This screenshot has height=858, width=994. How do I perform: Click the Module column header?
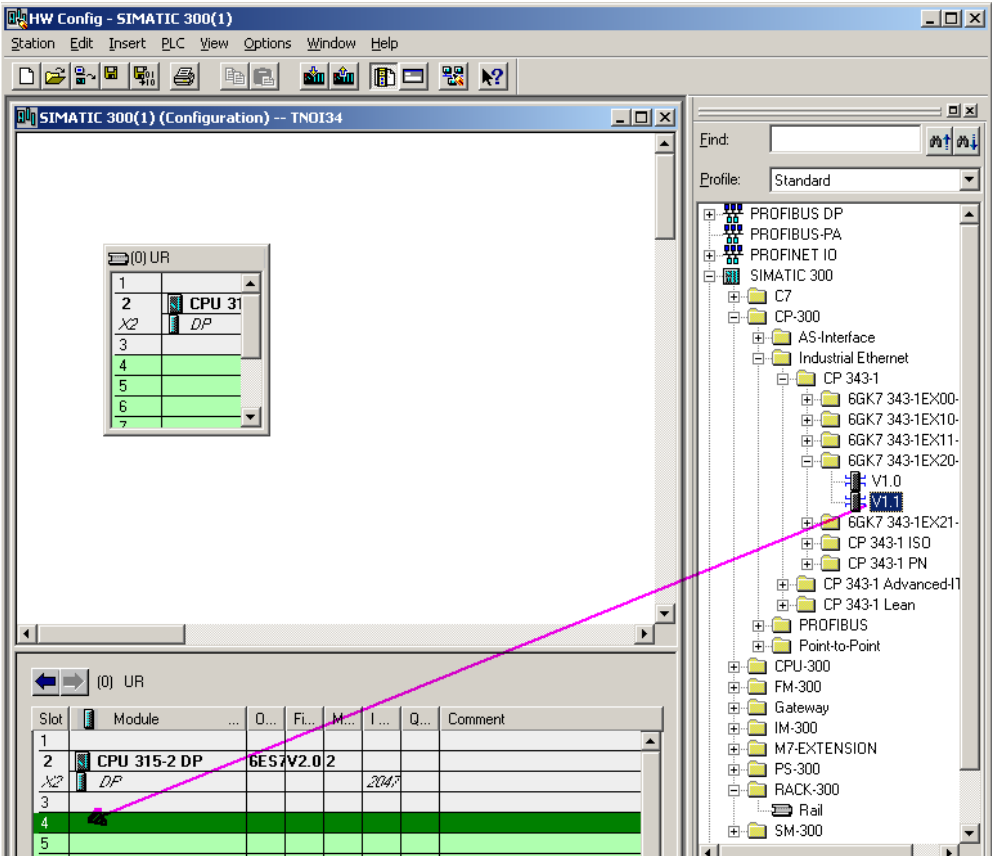[x=158, y=718]
